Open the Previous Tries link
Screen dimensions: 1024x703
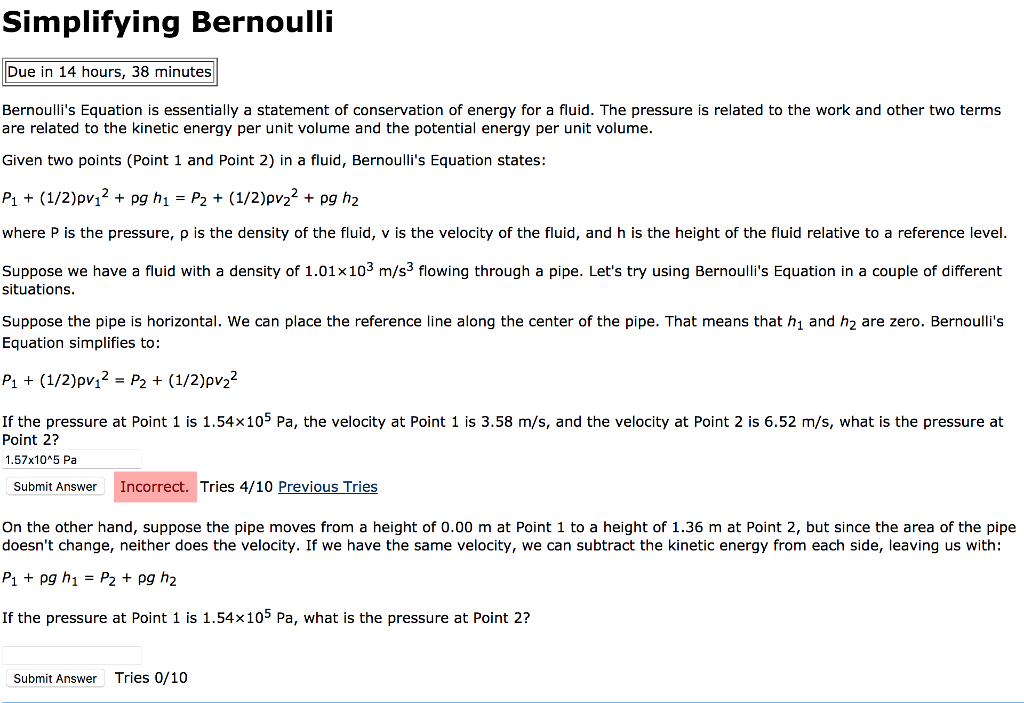327,486
